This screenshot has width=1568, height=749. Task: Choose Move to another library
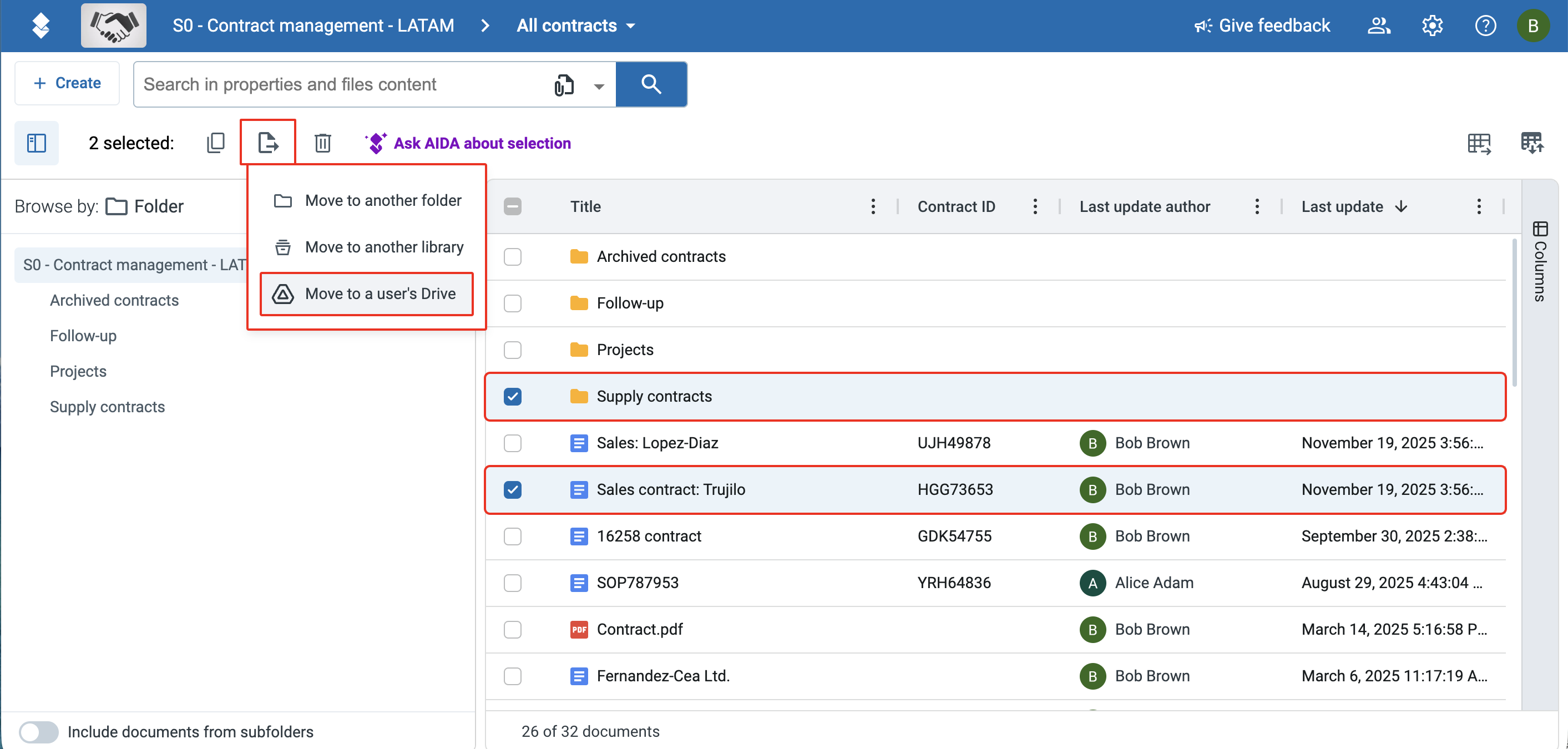367,247
